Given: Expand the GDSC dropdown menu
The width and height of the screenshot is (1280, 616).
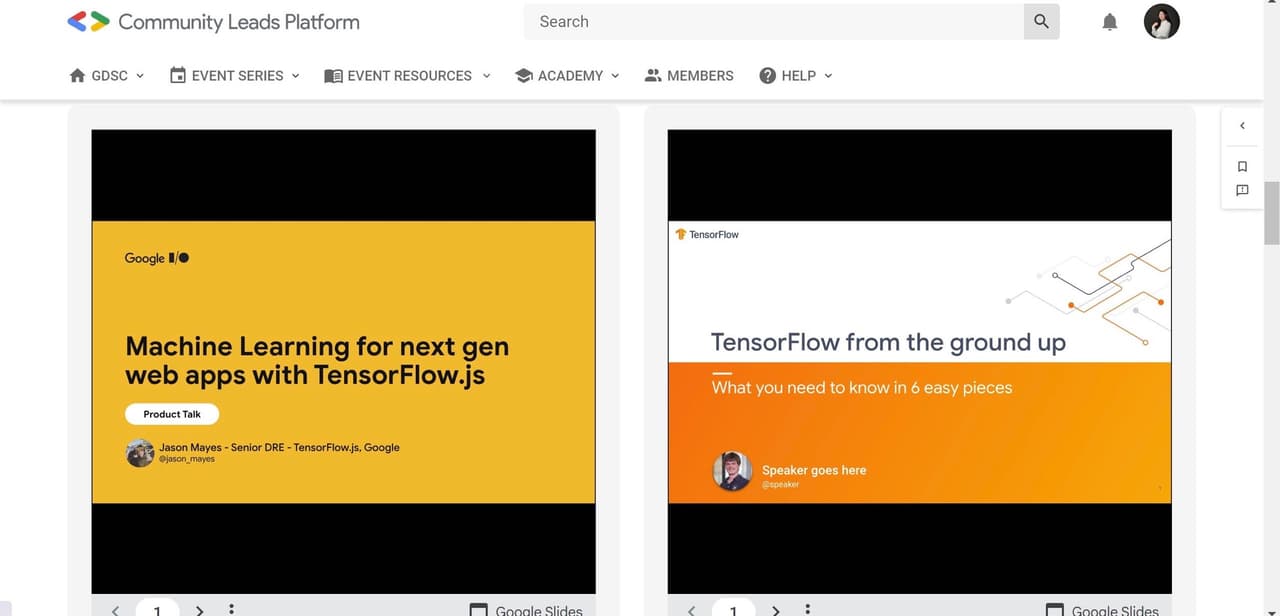Looking at the screenshot, I should tap(107, 76).
